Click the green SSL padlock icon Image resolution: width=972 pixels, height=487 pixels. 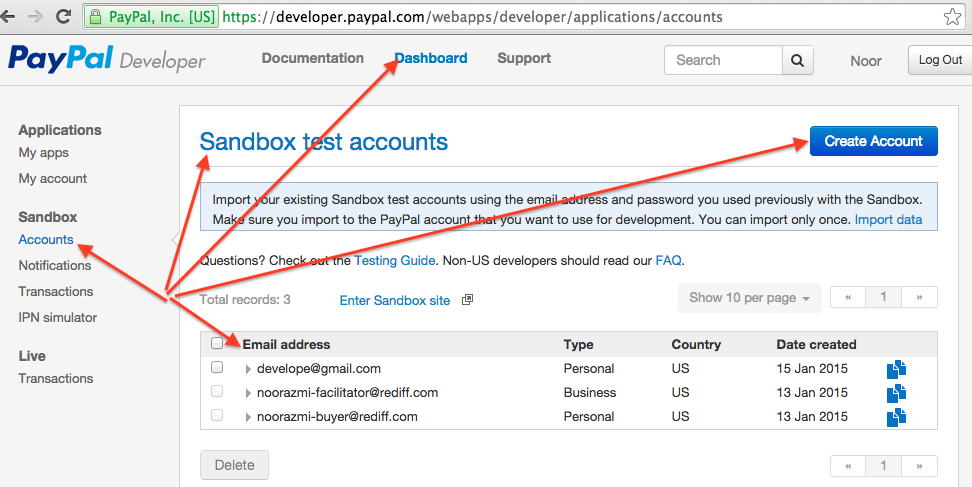point(95,17)
